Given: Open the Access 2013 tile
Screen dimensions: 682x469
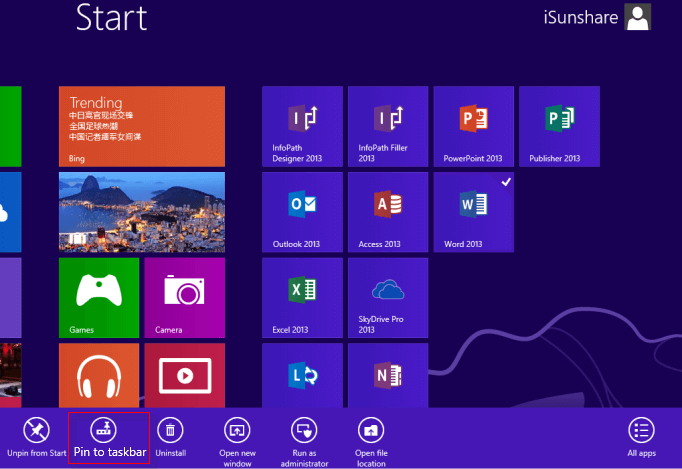Looking at the screenshot, I should tap(387, 212).
